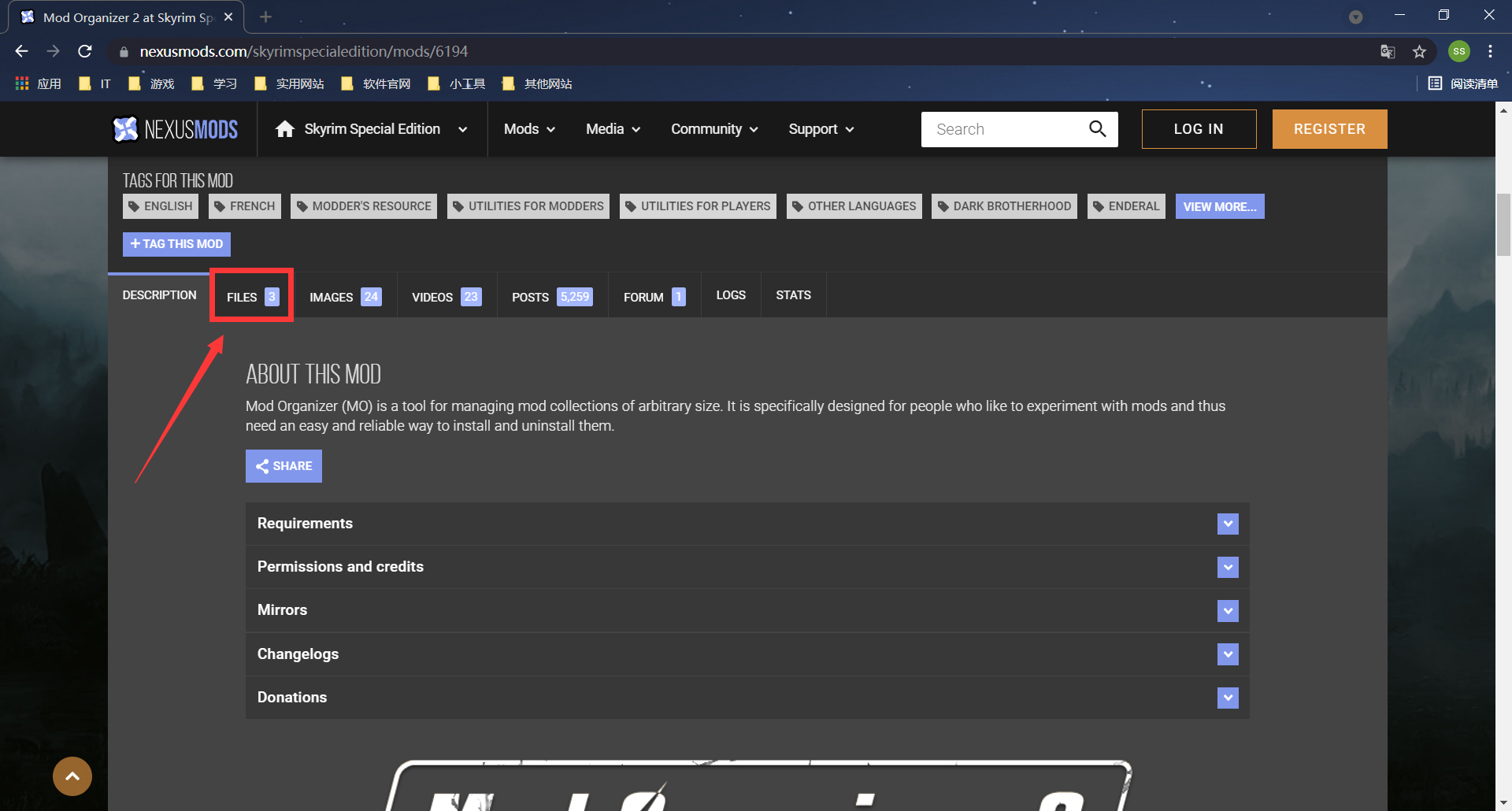Screen dimensions: 1512x811
Task: Expand the Donations section
Action: point(1226,697)
